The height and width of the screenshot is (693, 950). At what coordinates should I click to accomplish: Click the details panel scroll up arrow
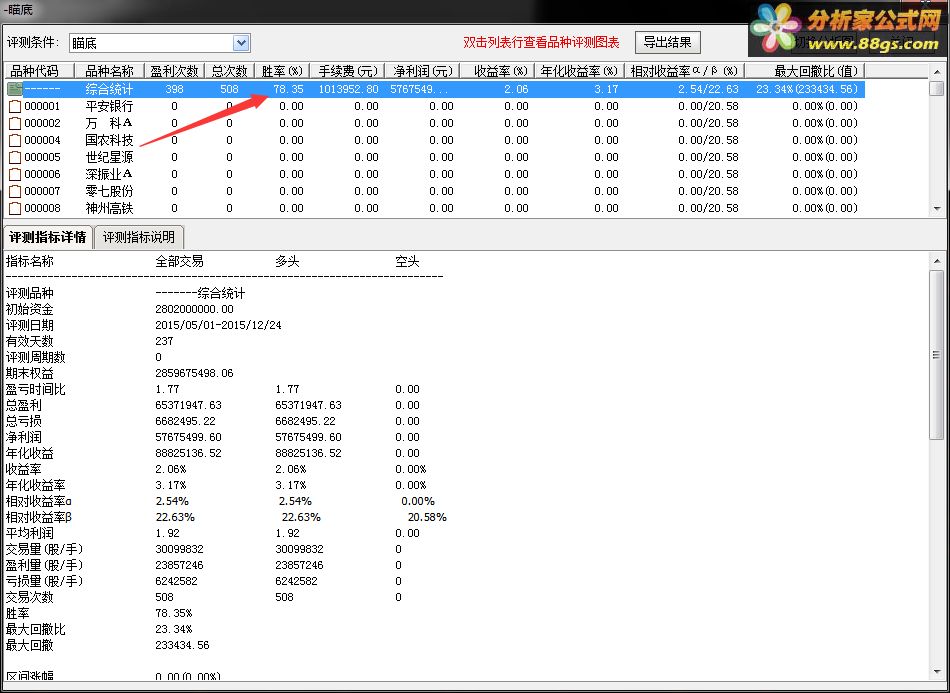coord(937,261)
